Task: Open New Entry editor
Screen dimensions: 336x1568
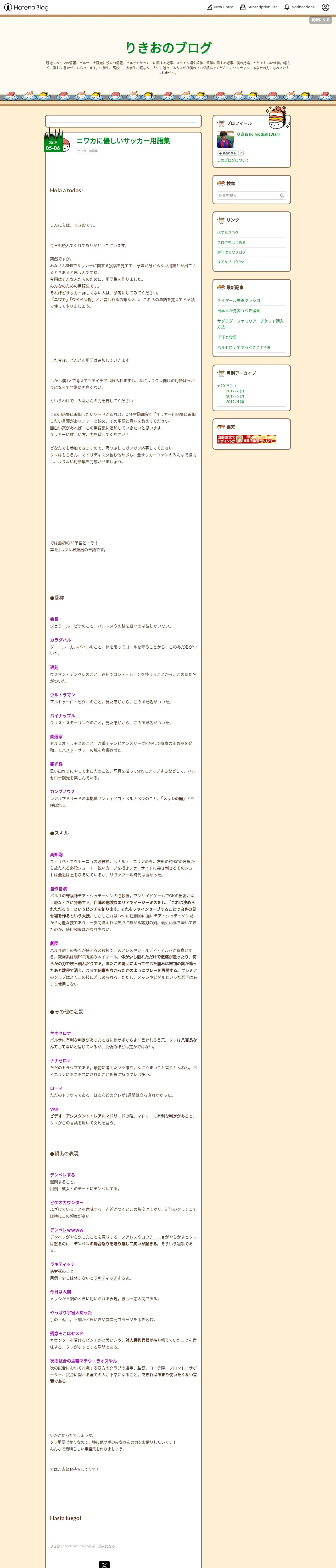Action: (220, 7)
